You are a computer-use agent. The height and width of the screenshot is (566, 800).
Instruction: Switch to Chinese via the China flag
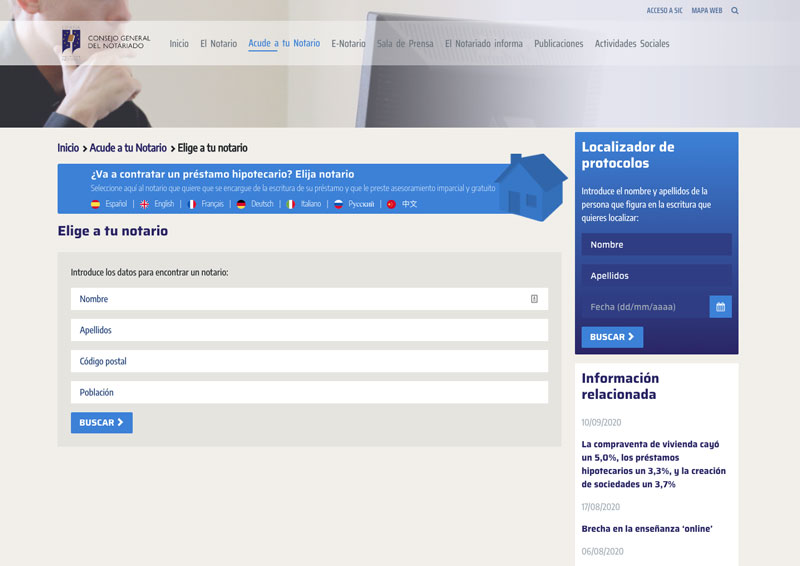coord(391,204)
